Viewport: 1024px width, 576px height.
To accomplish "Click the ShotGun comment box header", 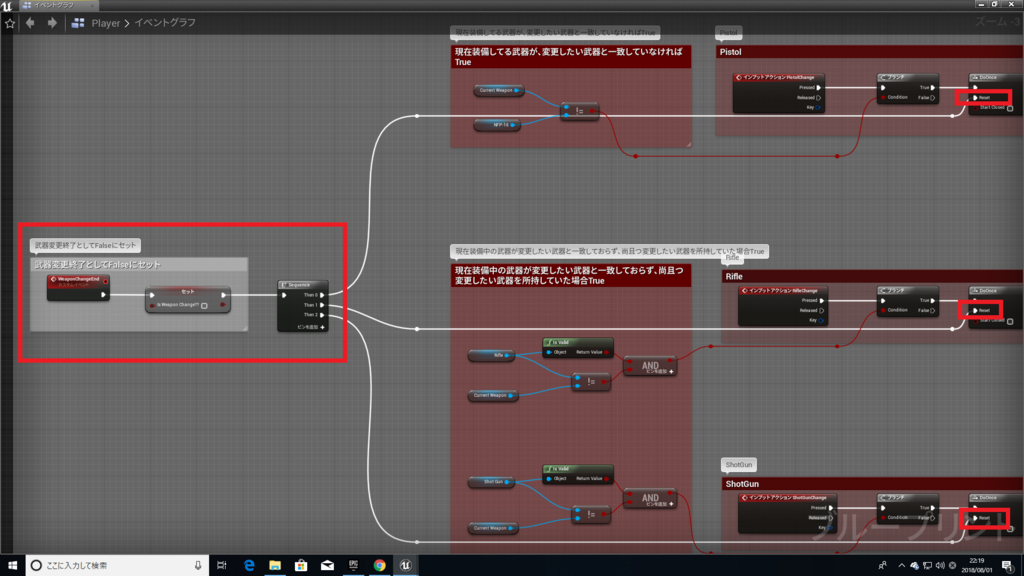I will coord(872,484).
